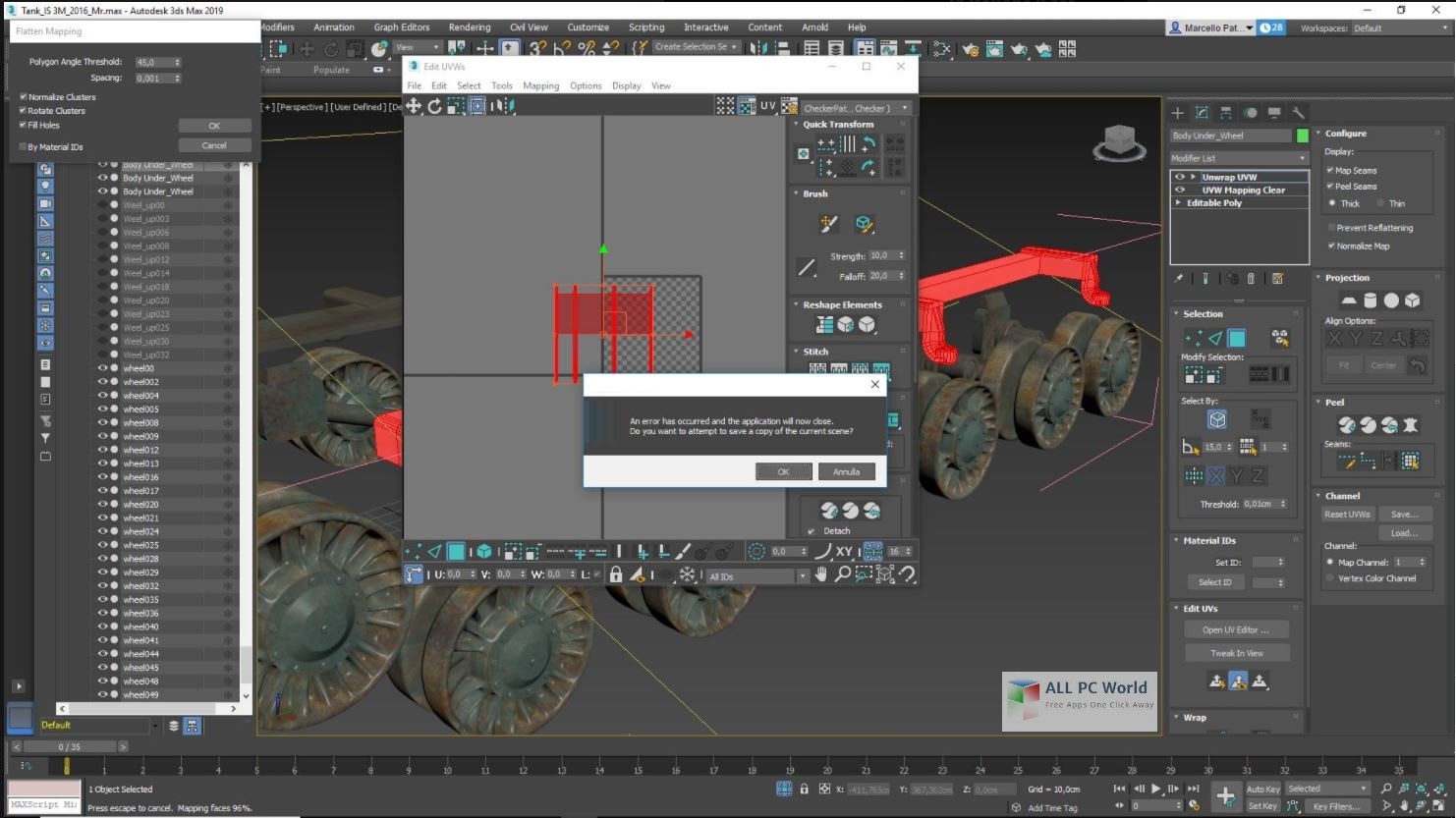The image size is (1456, 818).
Task: Open Mapping menu in Edit UVWs window
Action: point(540,85)
